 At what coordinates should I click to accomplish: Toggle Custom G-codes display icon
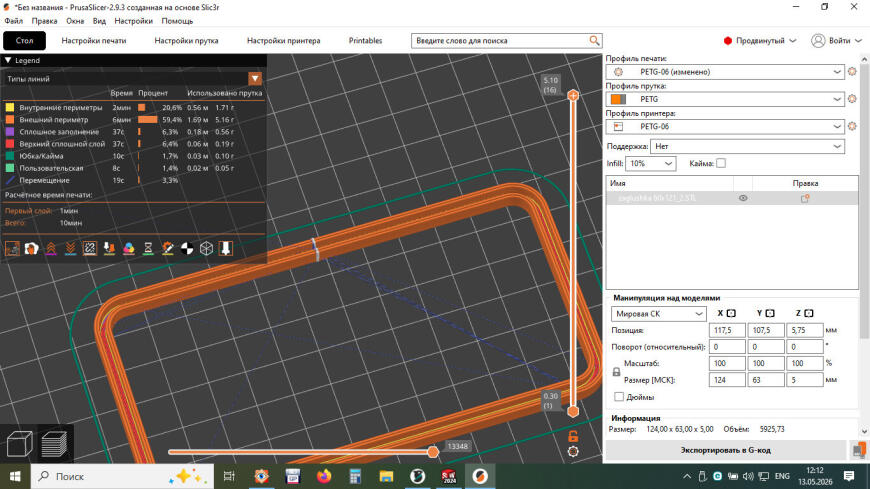[168, 249]
